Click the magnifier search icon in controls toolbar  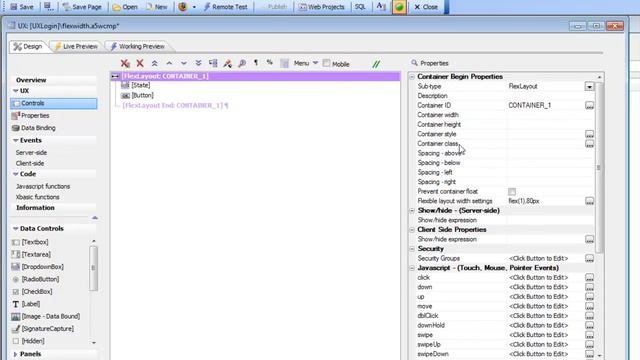coord(242,63)
